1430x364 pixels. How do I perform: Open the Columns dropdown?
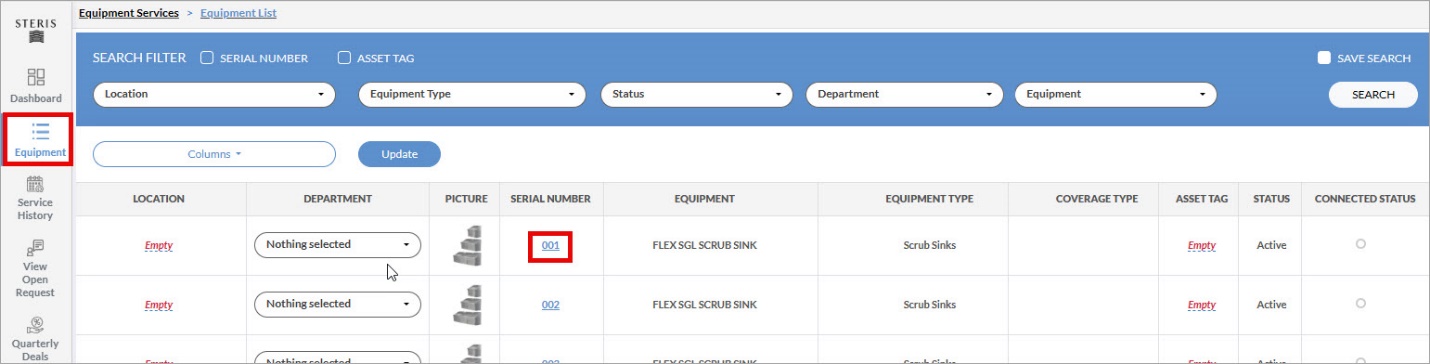point(214,154)
